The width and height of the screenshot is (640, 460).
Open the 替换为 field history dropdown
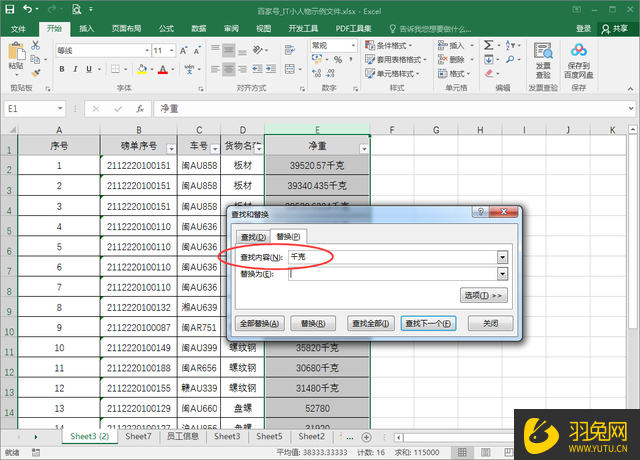point(502,274)
